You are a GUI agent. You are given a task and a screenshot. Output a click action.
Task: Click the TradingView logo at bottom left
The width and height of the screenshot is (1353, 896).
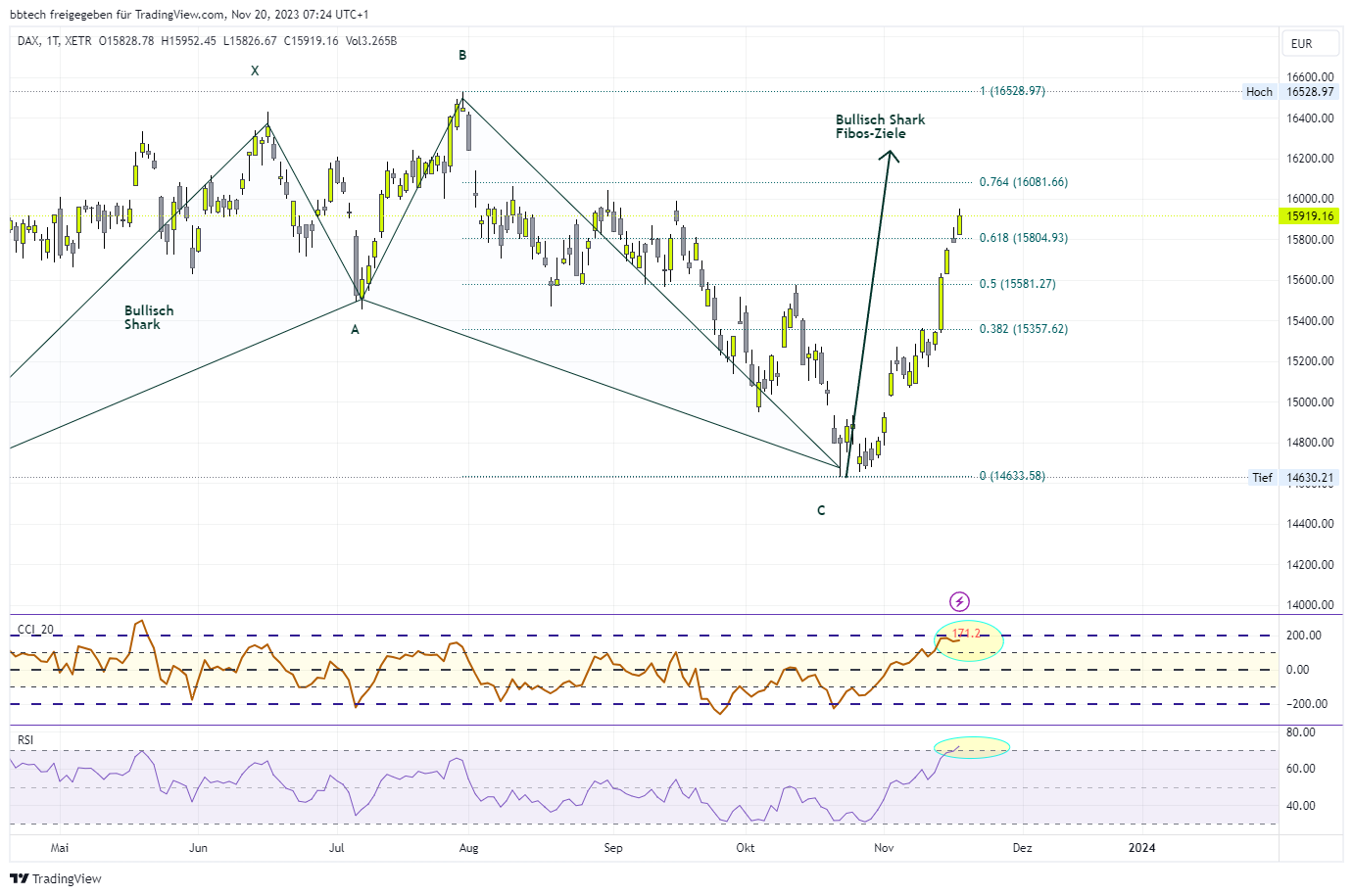57,878
